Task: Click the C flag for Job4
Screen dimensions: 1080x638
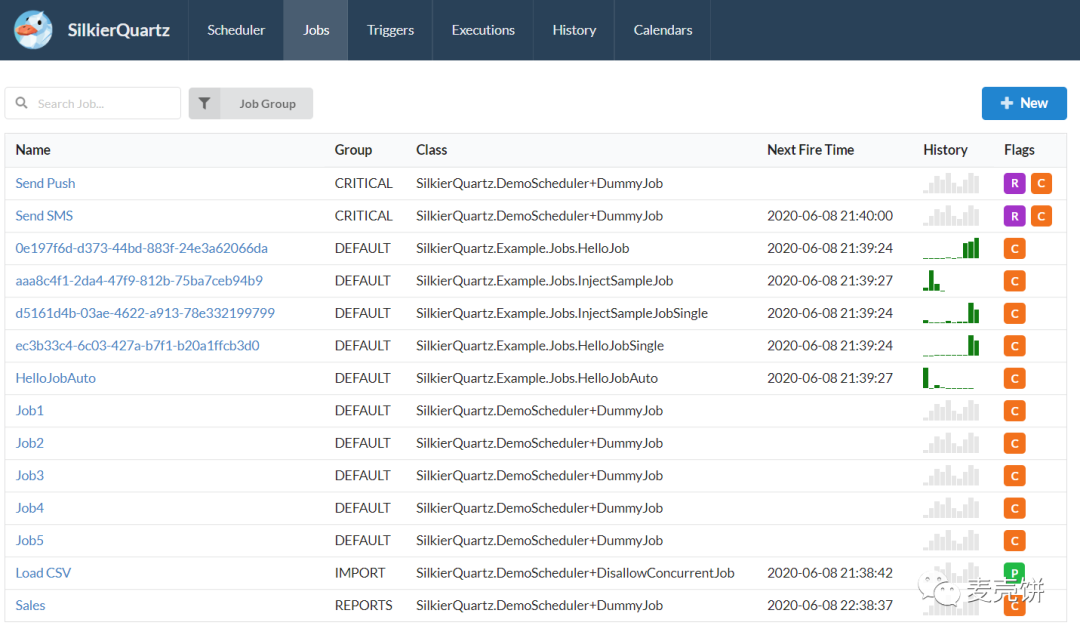Action: tap(1014, 508)
